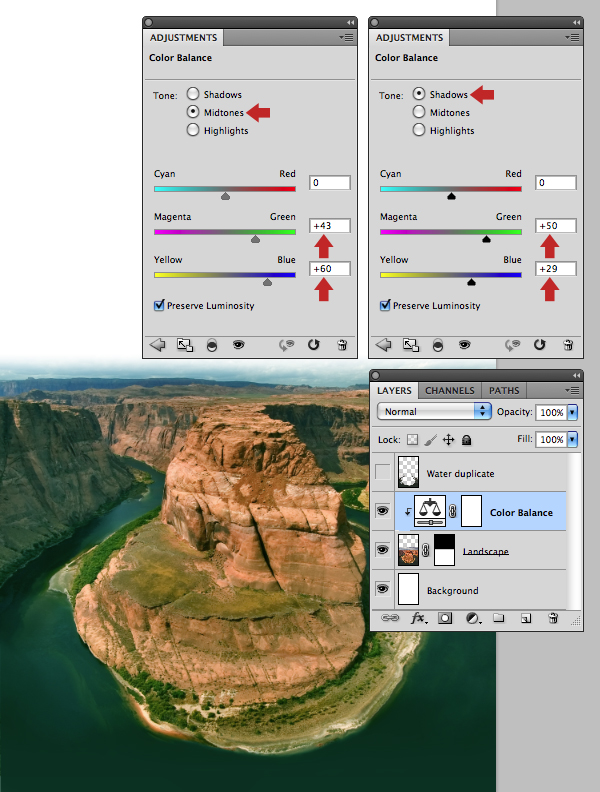The height and width of the screenshot is (792, 600).
Task: Click back arrow in left Adjustments panel
Action: pyautogui.click(x=158, y=345)
